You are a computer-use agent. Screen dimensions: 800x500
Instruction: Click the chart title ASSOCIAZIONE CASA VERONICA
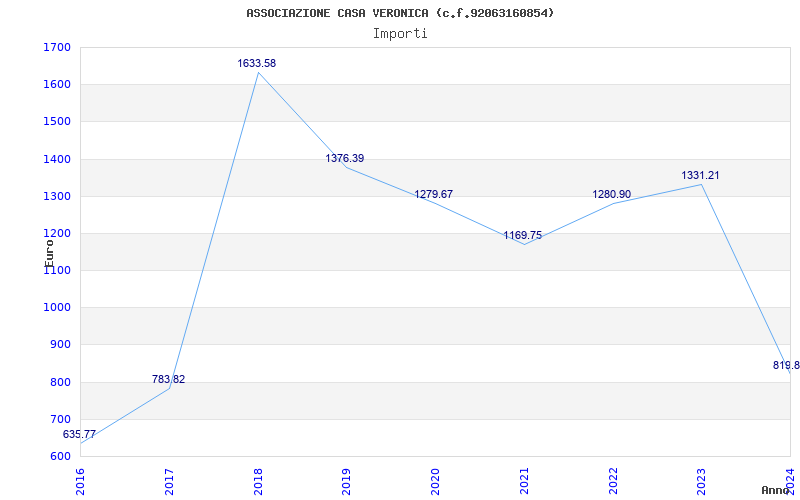(400, 13)
